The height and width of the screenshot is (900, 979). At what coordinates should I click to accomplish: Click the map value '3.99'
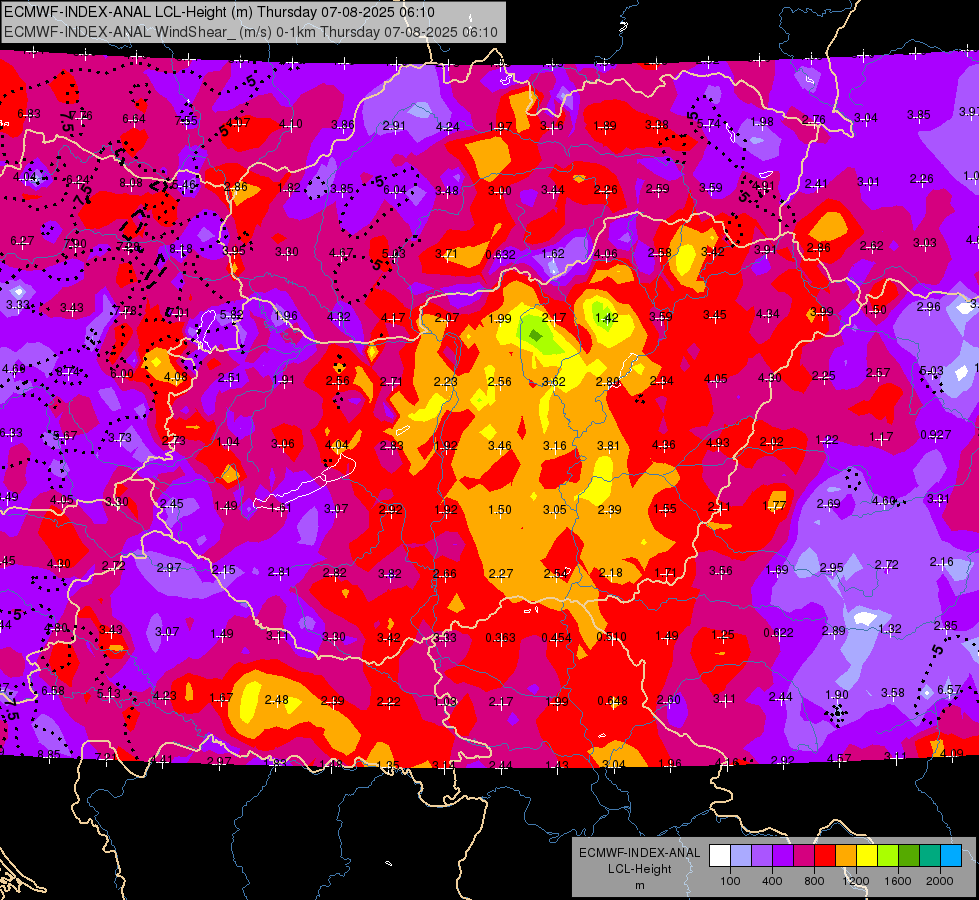tap(822, 312)
